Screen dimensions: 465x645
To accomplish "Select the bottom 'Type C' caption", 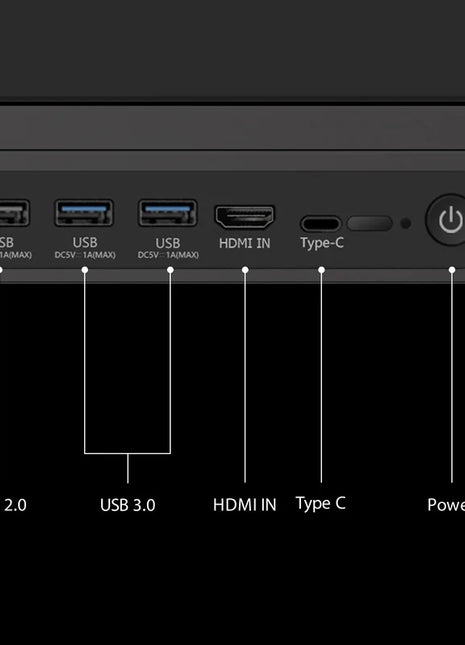I will 321,504.
